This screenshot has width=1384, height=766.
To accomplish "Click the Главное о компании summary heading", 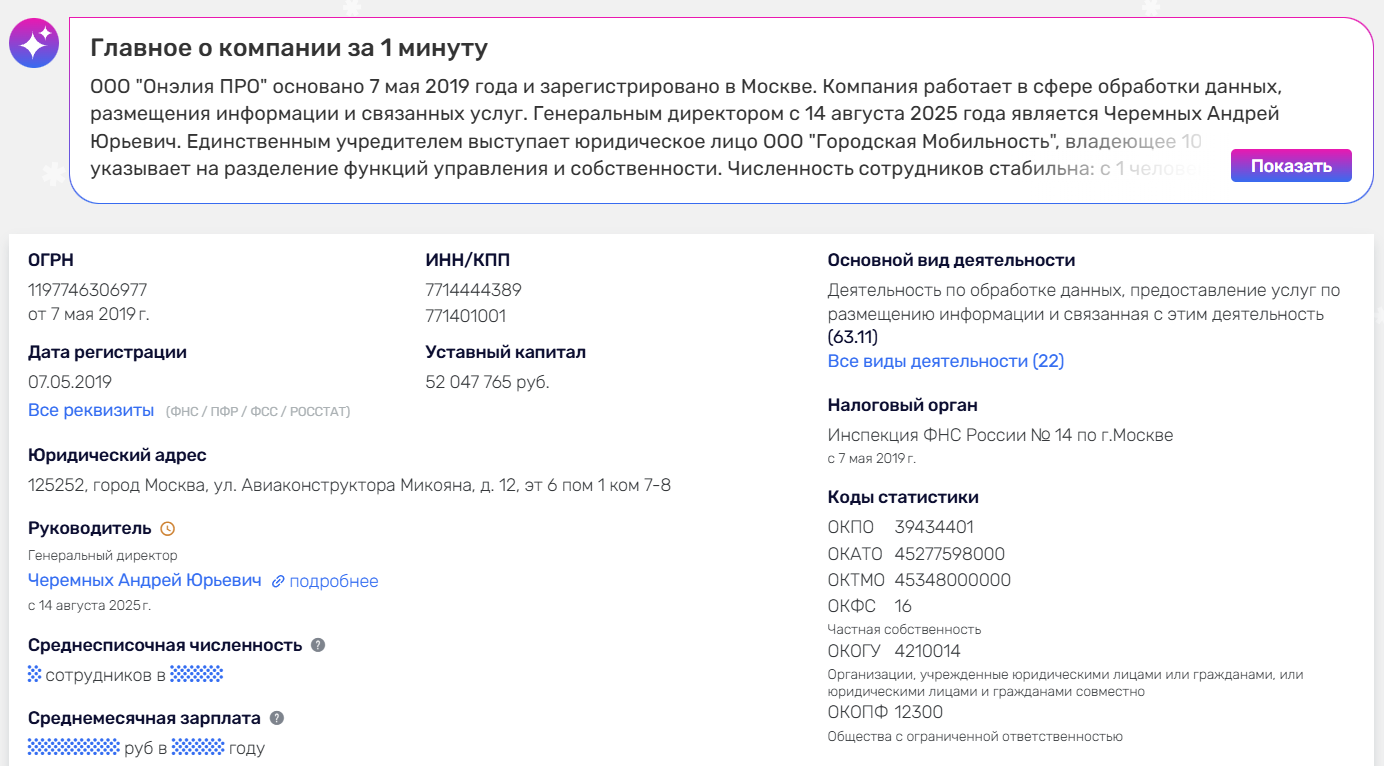I will (289, 48).
